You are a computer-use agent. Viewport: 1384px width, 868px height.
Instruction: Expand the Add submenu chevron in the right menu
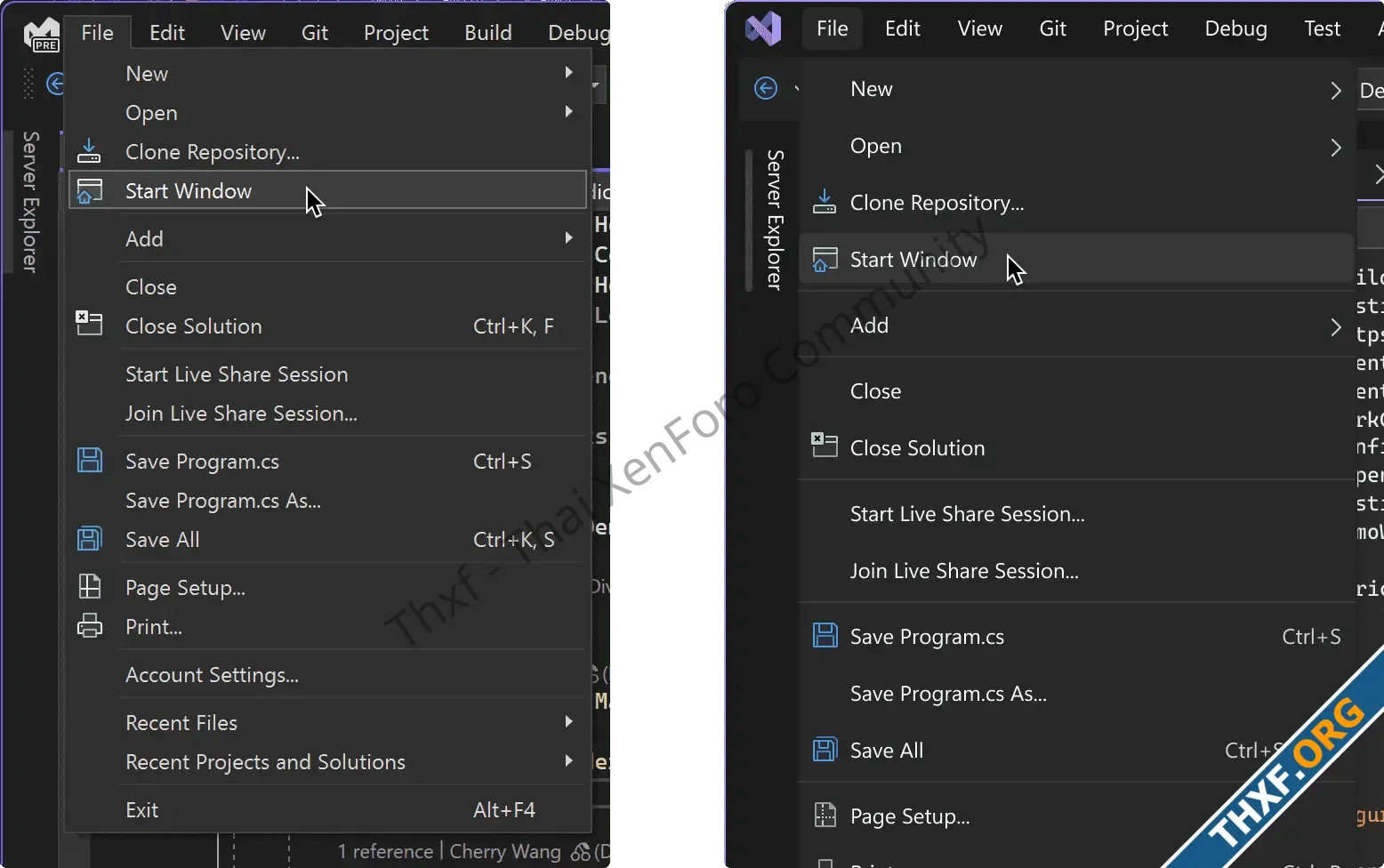1335,326
